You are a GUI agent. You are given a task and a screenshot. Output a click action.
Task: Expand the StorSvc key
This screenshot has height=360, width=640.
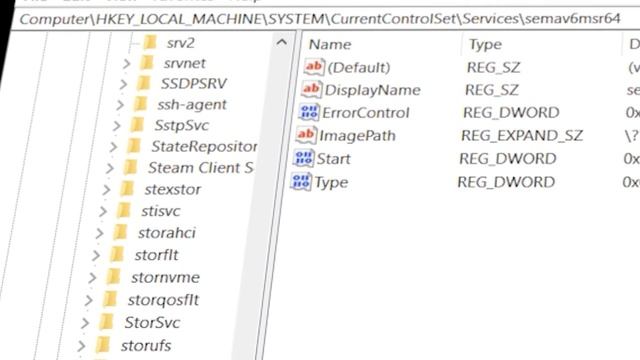click(85, 323)
